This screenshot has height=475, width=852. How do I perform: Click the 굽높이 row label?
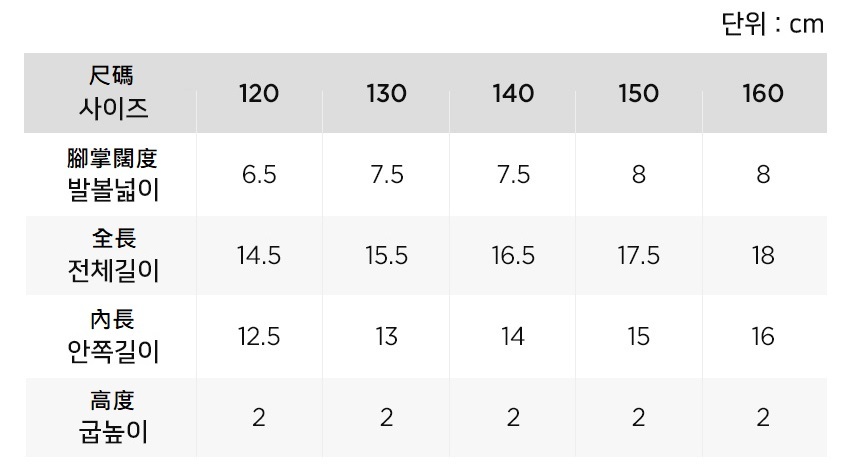111,417
